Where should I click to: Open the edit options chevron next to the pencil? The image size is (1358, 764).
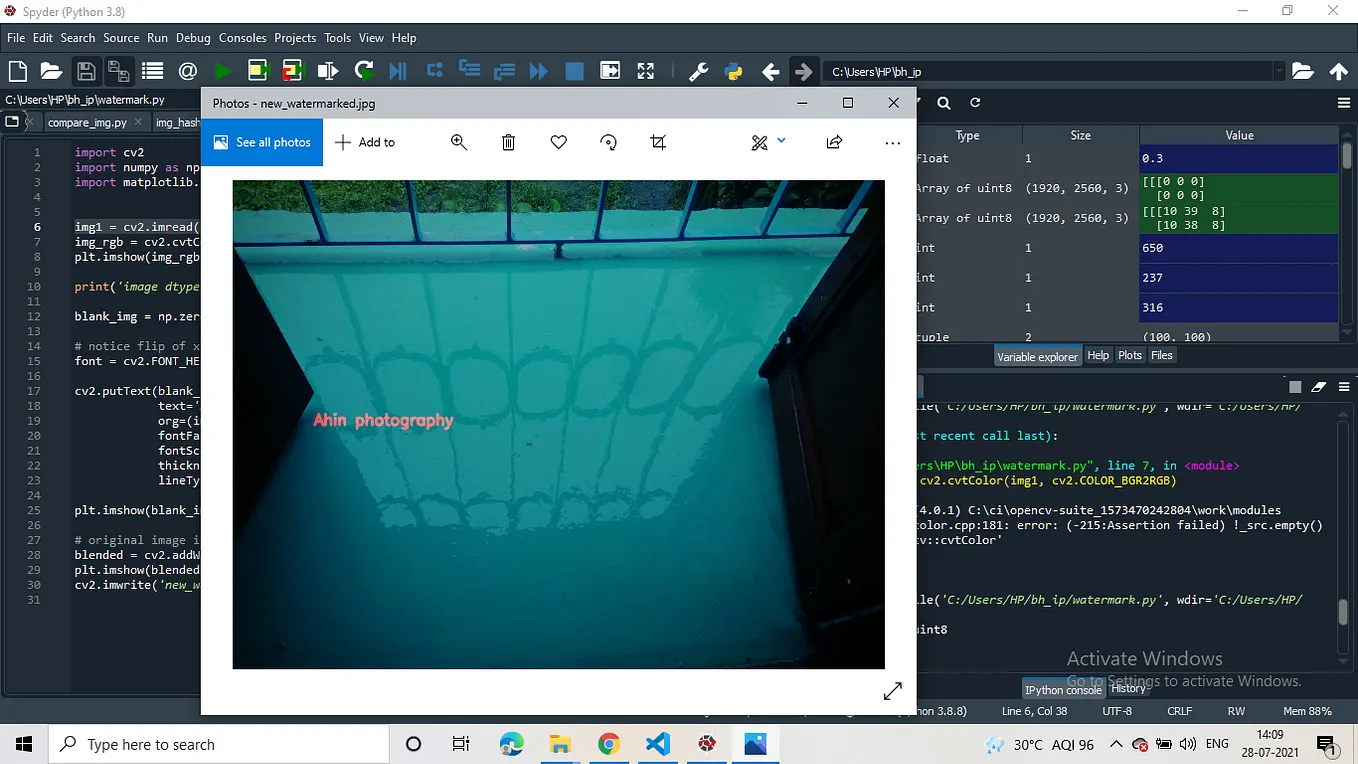point(781,141)
